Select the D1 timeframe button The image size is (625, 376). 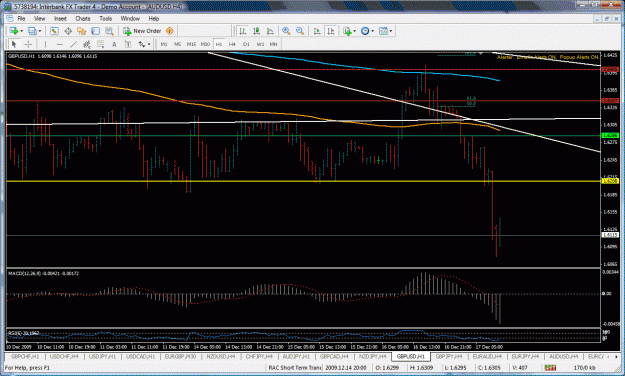click(246, 44)
